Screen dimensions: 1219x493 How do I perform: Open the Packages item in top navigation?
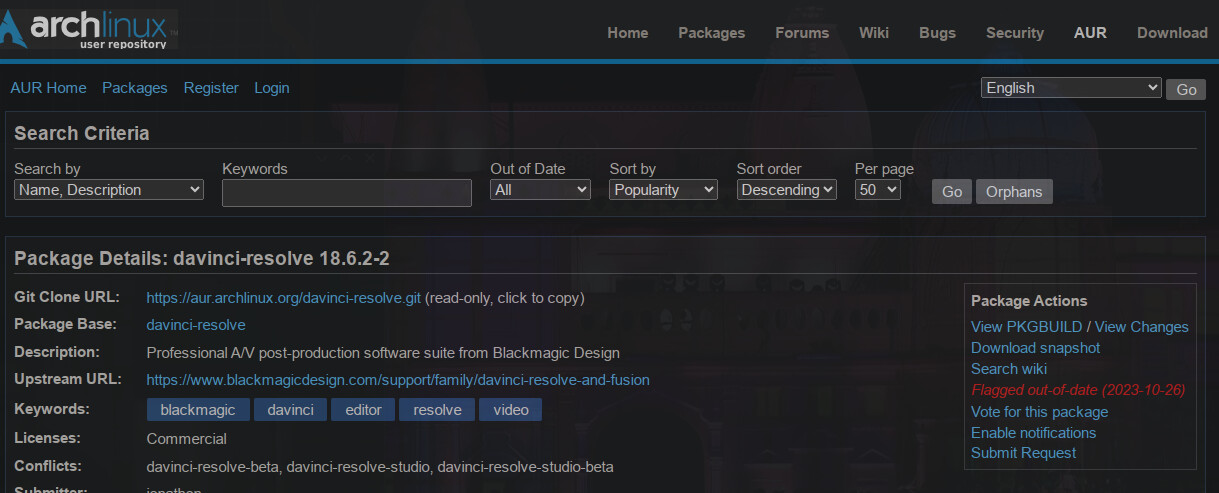pos(711,33)
